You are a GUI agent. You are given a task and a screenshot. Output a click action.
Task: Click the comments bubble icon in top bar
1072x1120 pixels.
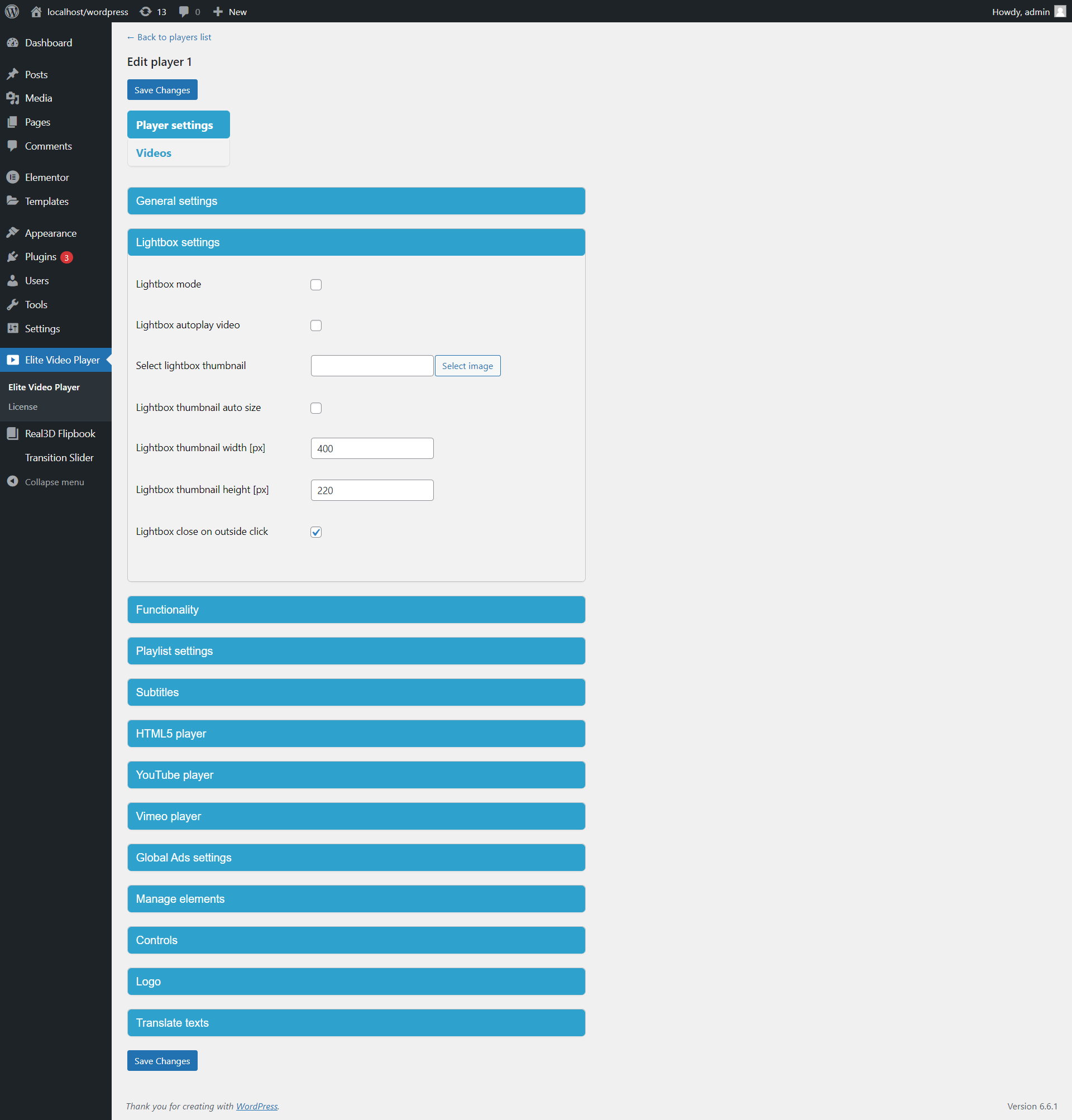click(184, 11)
